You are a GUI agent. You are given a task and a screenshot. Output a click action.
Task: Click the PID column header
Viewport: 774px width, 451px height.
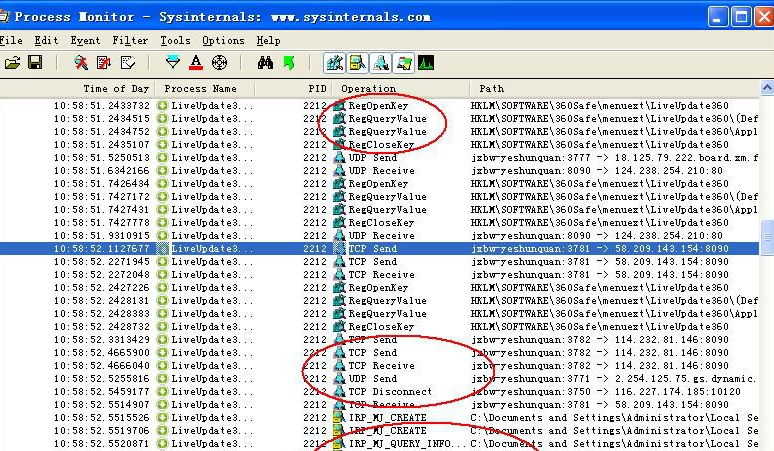[293, 89]
